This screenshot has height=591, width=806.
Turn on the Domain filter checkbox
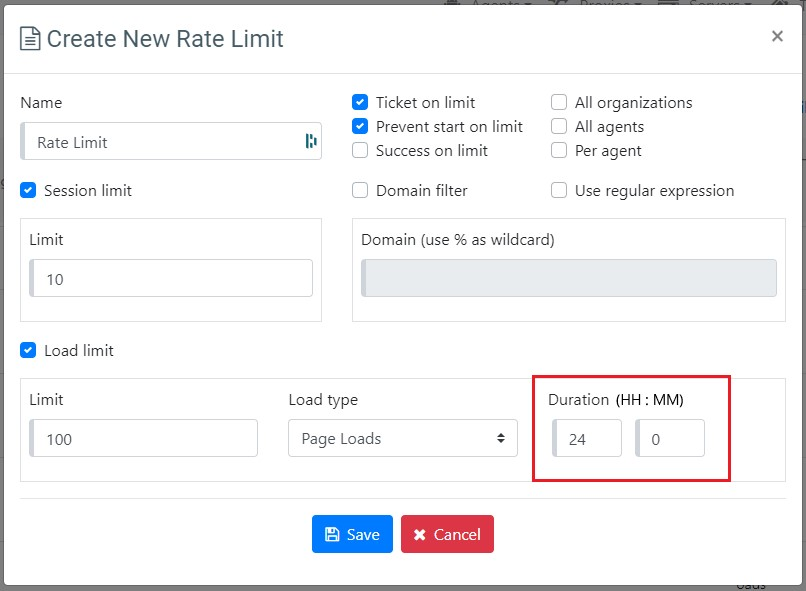[x=360, y=190]
